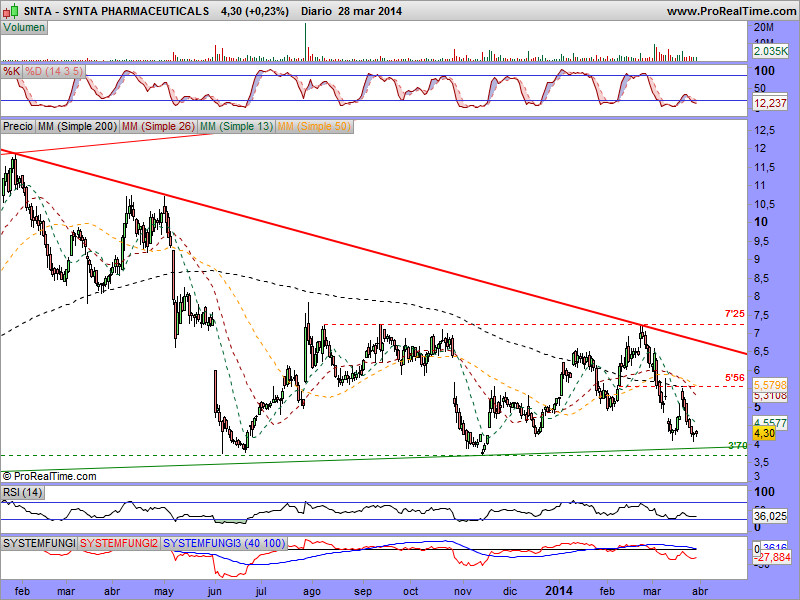The height and width of the screenshot is (600, 800).
Task: Select the MM (Simple 200) label
Action: 77,126
